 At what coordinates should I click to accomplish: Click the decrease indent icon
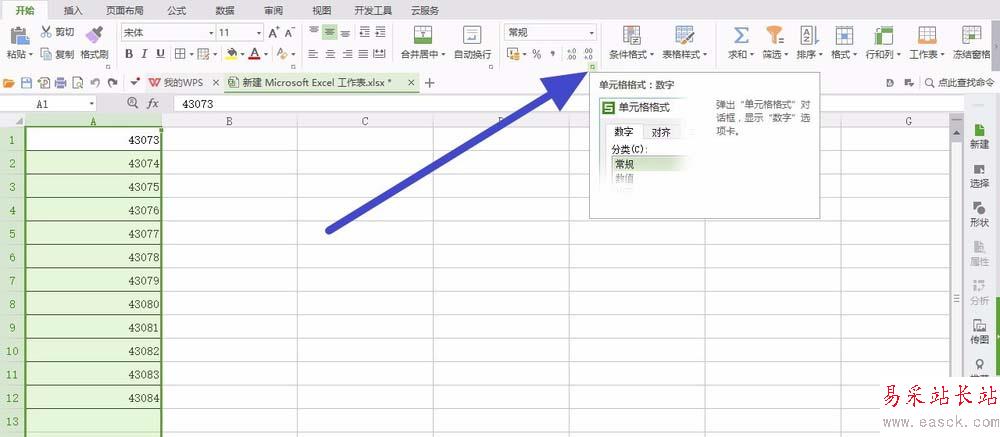(x=364, y=33)
